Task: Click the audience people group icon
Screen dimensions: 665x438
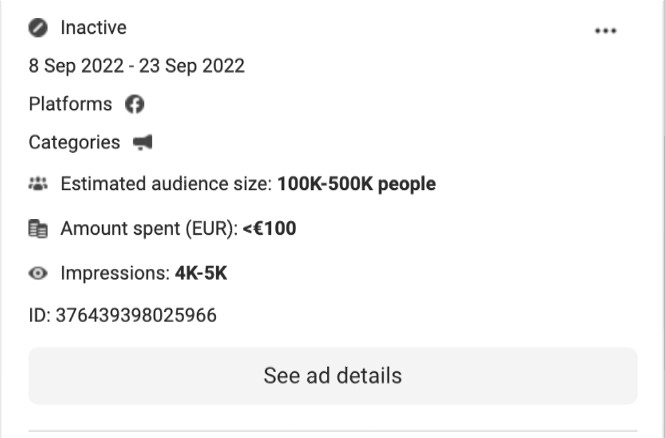Action: click(38, 184)
